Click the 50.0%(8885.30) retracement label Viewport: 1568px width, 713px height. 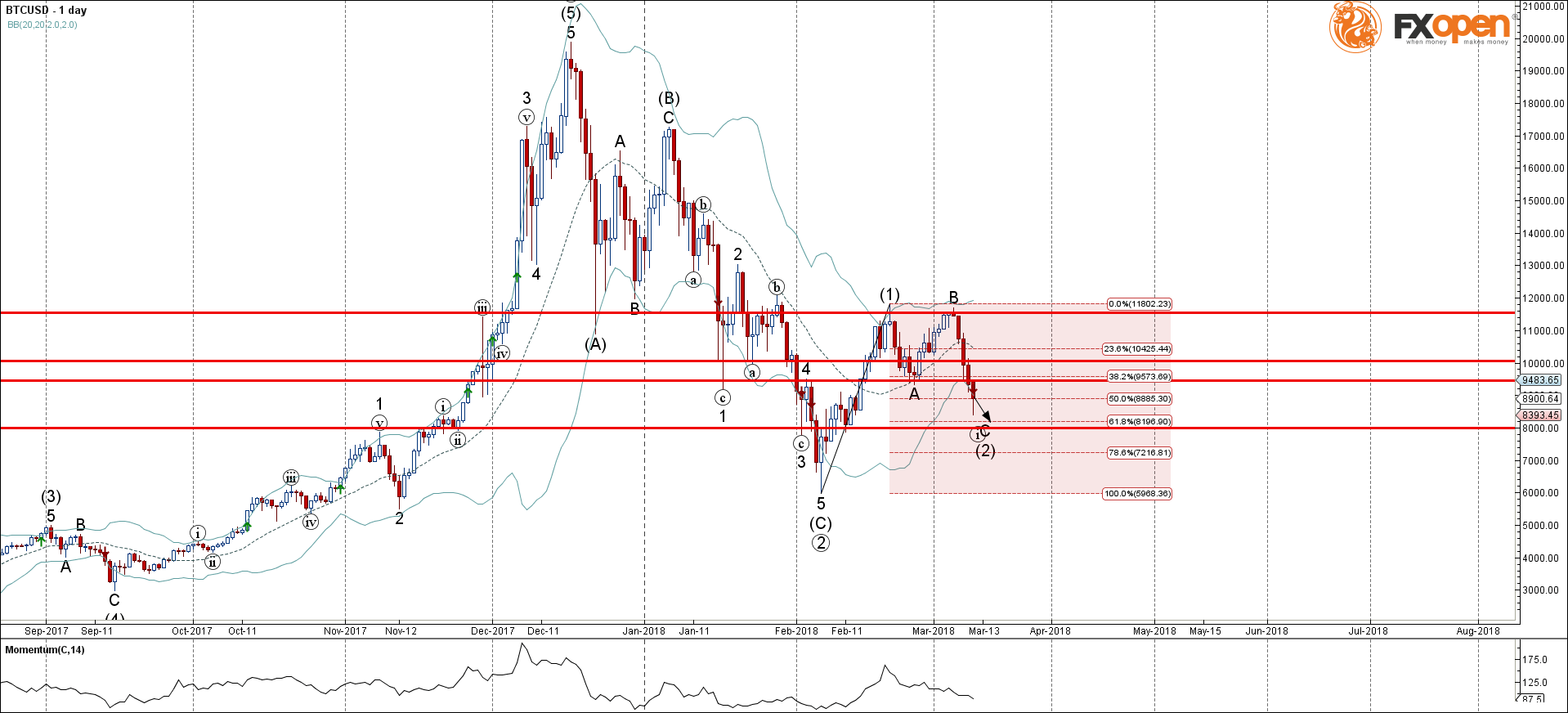[1139, 399]
